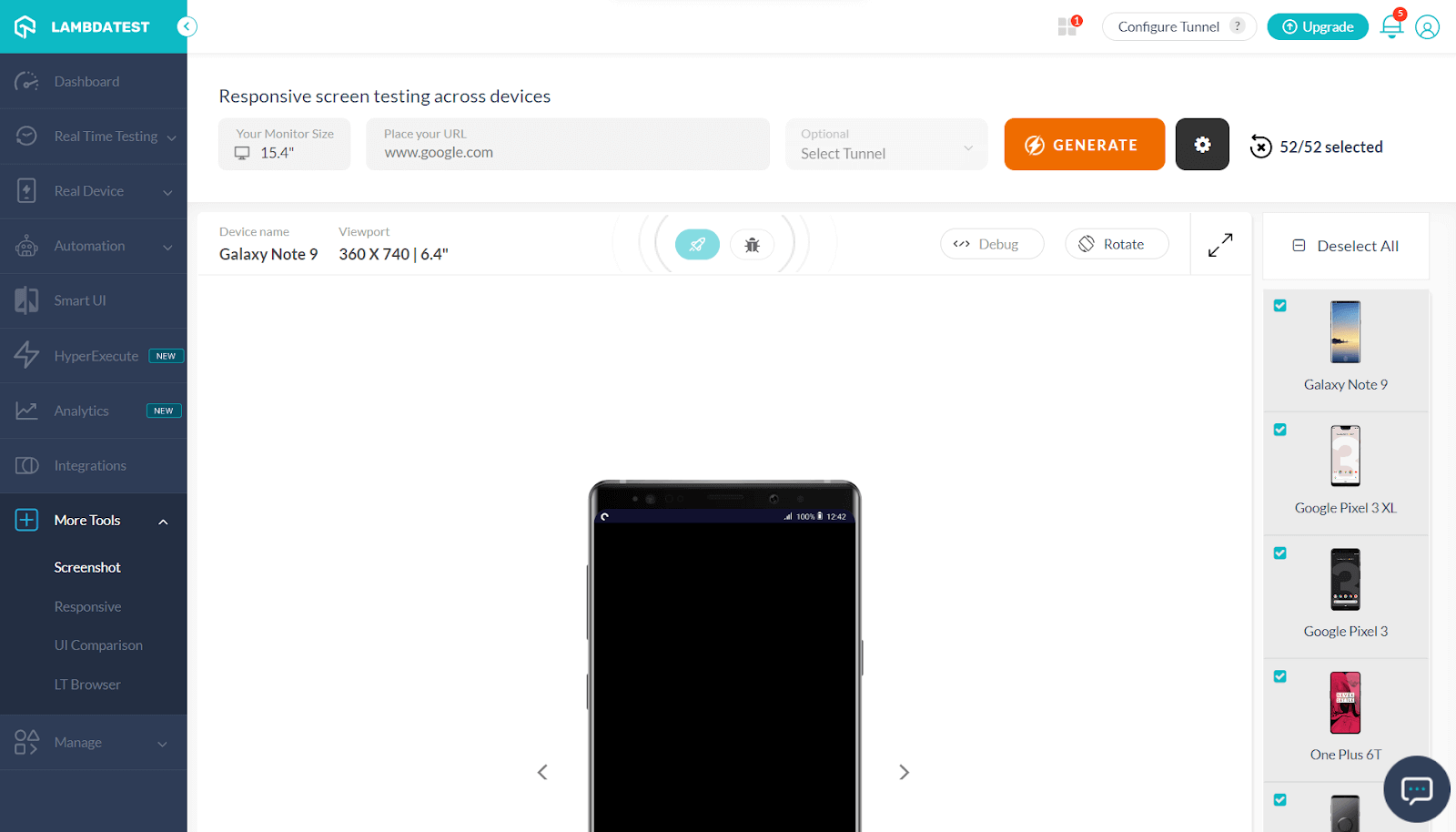Open UI Comparison from More Tools
This screenshot has width=1456, height=832.
[x=97, y=644]
